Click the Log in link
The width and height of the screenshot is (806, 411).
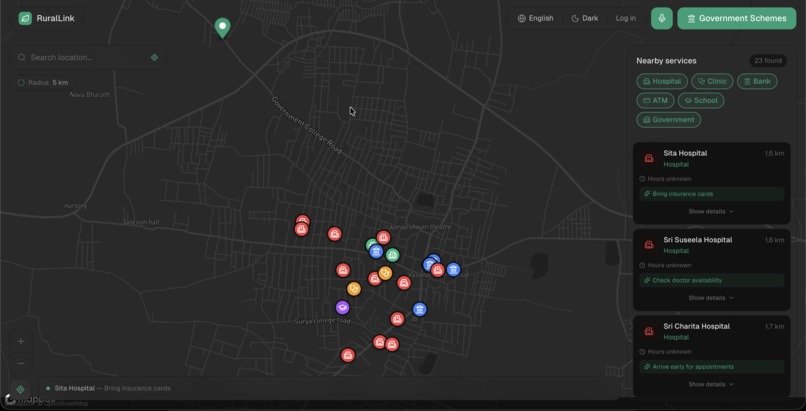626,18
